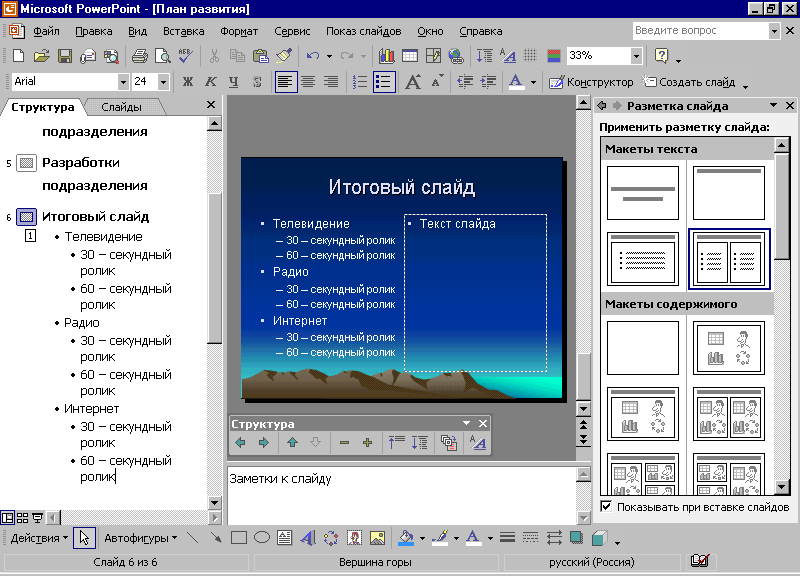
Task: Open Help question mark icon
Action: [661, 56]
